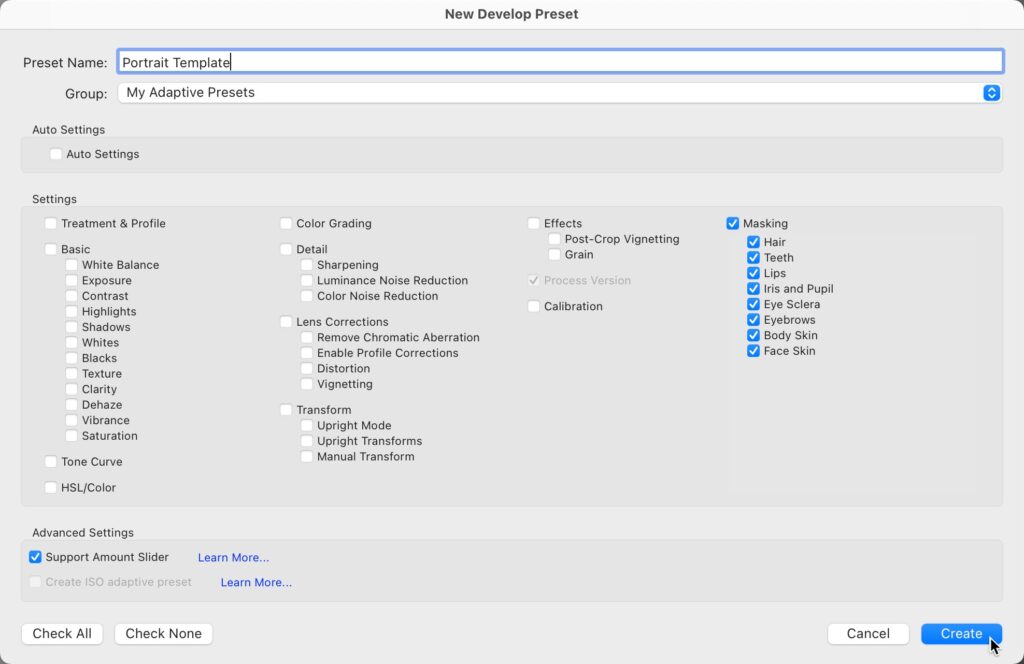Check the Treatment & Profile option
This screenshot has height=664, width=1024.
tap(51, 224)
